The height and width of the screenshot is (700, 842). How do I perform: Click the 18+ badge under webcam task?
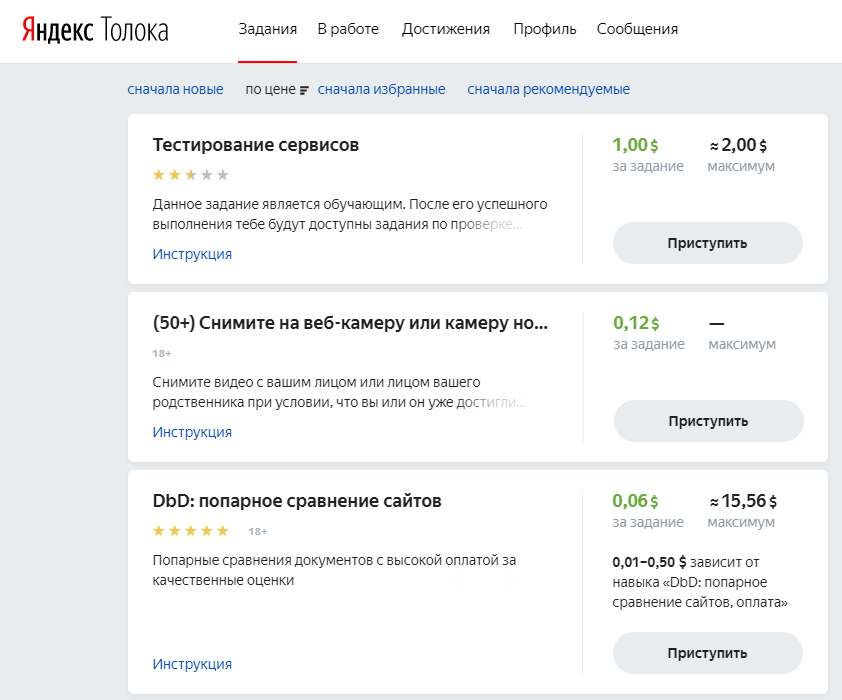(162, 353)
